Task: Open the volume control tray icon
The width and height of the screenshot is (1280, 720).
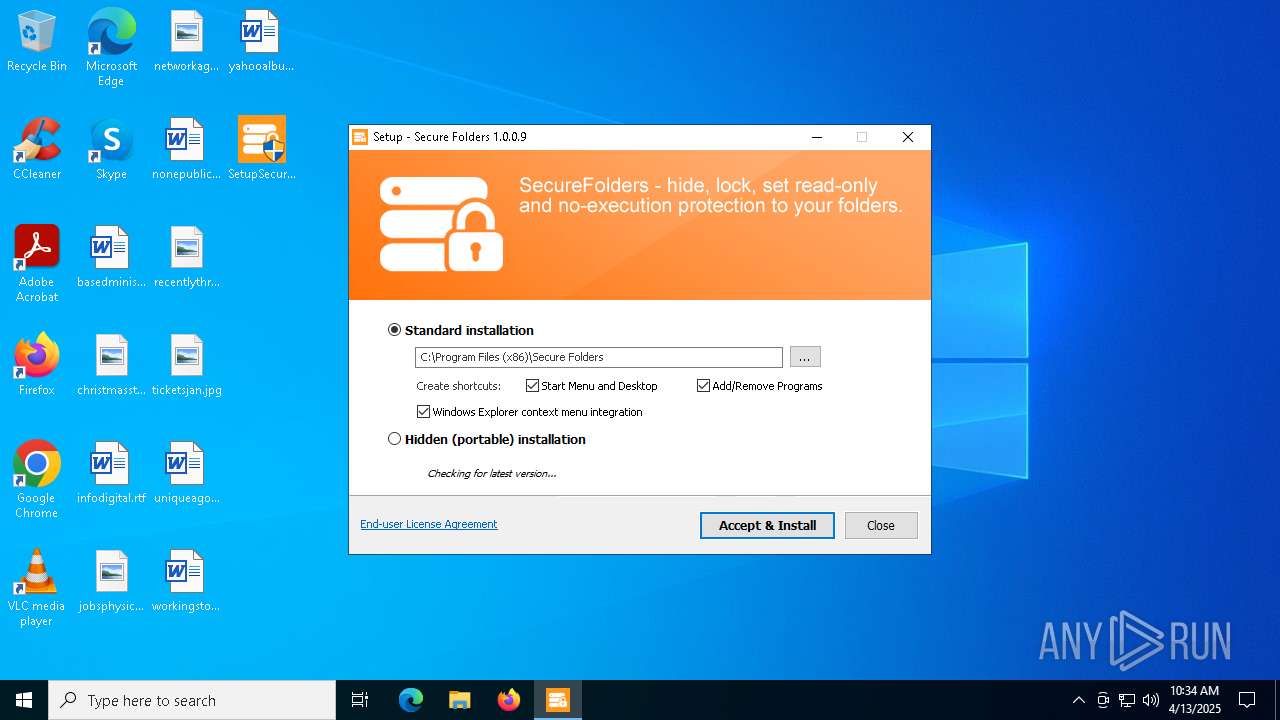Action: tap(1151, 700)
